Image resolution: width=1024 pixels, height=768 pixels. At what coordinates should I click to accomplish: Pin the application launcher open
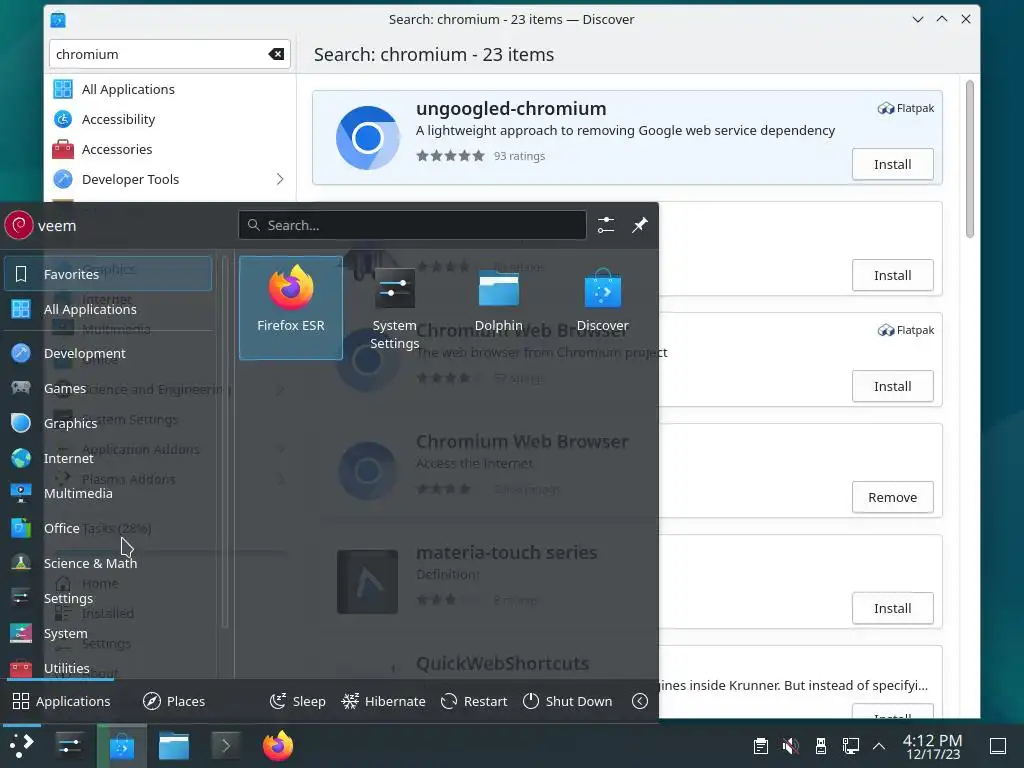pyautogui.click(x=639, y=225)
